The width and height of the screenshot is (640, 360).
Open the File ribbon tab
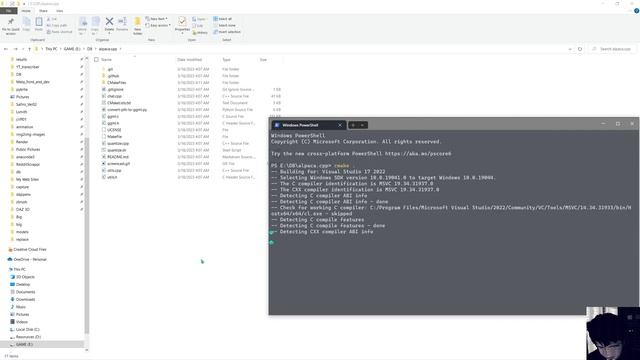pos(9,11)
